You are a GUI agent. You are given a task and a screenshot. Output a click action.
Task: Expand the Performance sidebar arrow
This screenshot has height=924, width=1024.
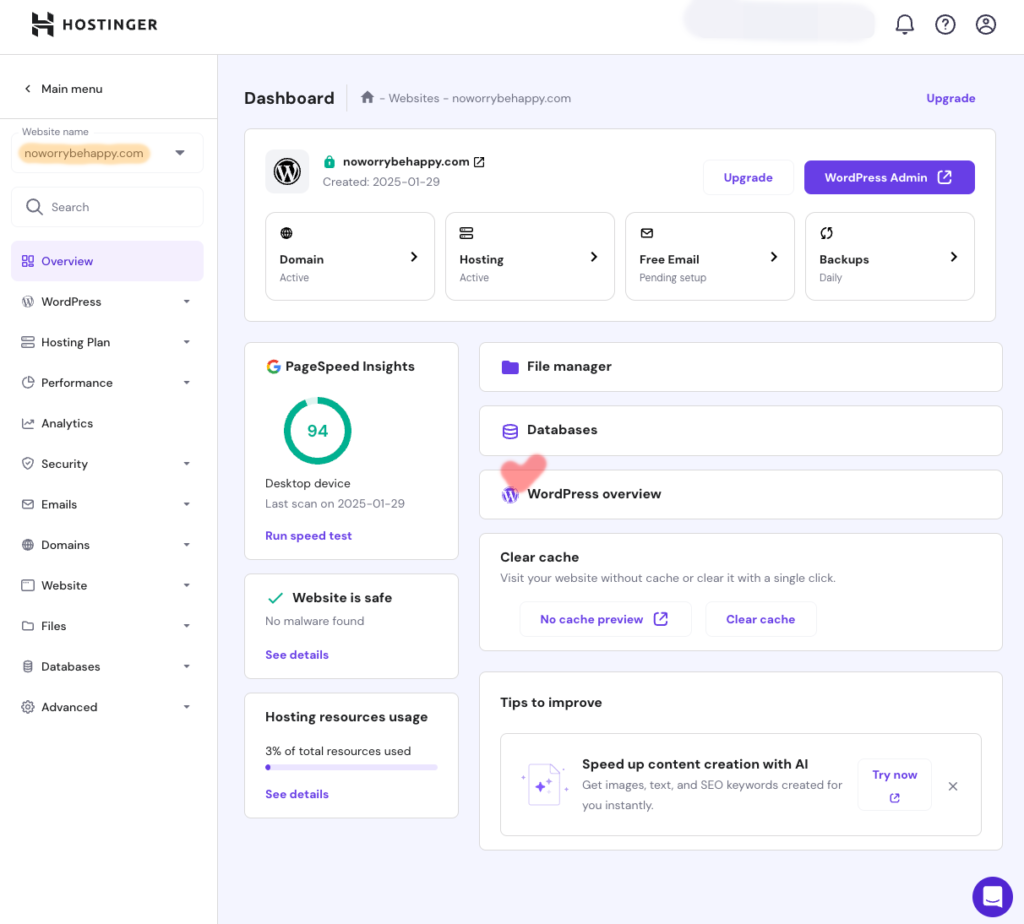tap(187, 383)
